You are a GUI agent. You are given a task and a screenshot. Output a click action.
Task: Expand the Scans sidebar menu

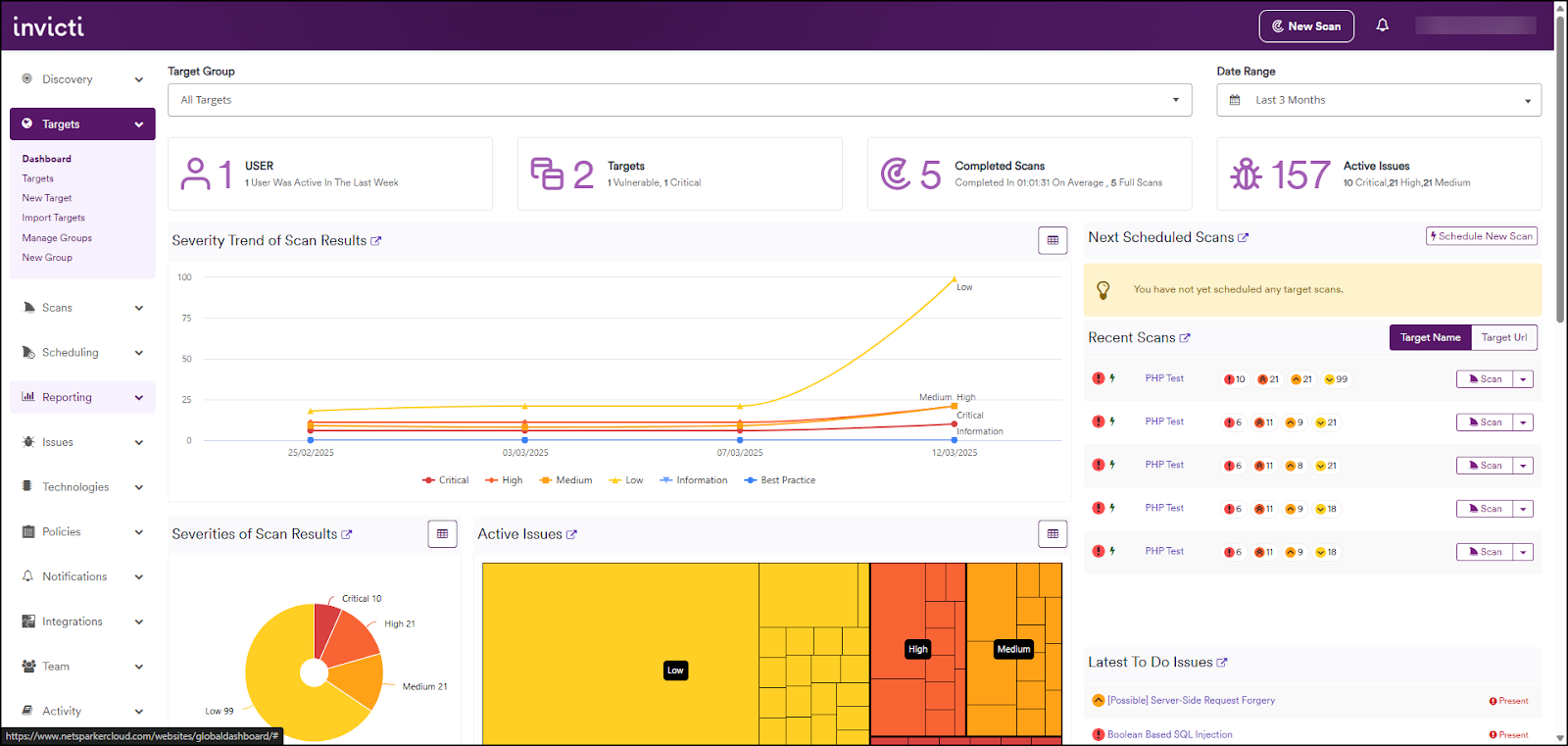pos(82,308)
